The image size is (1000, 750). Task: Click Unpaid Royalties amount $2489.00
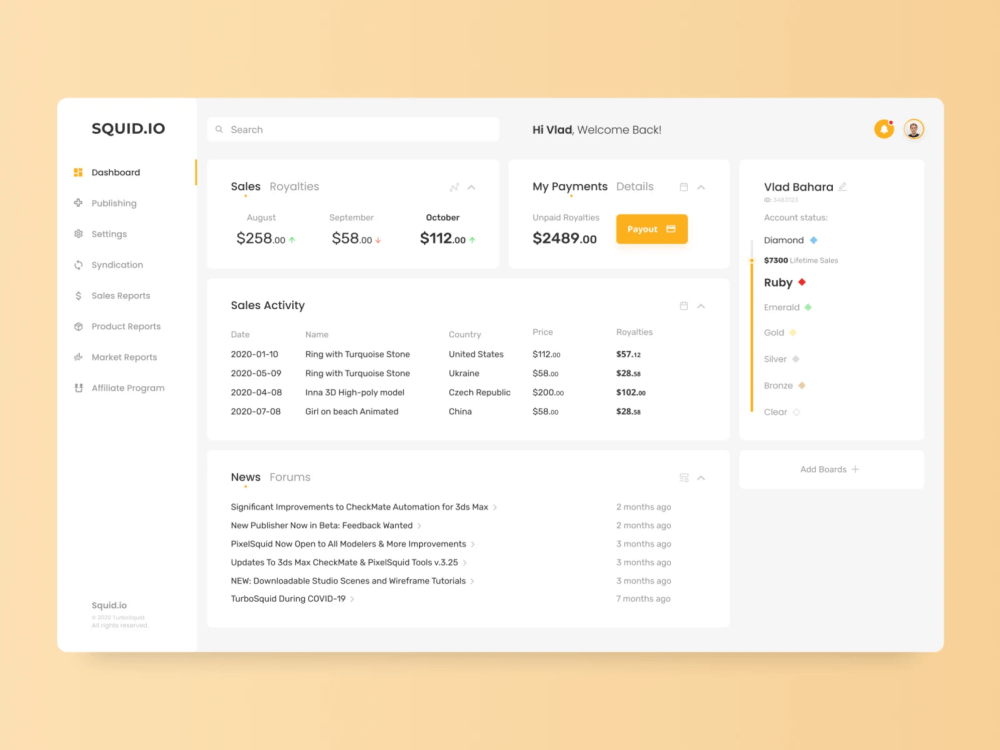tap(564, 239)
